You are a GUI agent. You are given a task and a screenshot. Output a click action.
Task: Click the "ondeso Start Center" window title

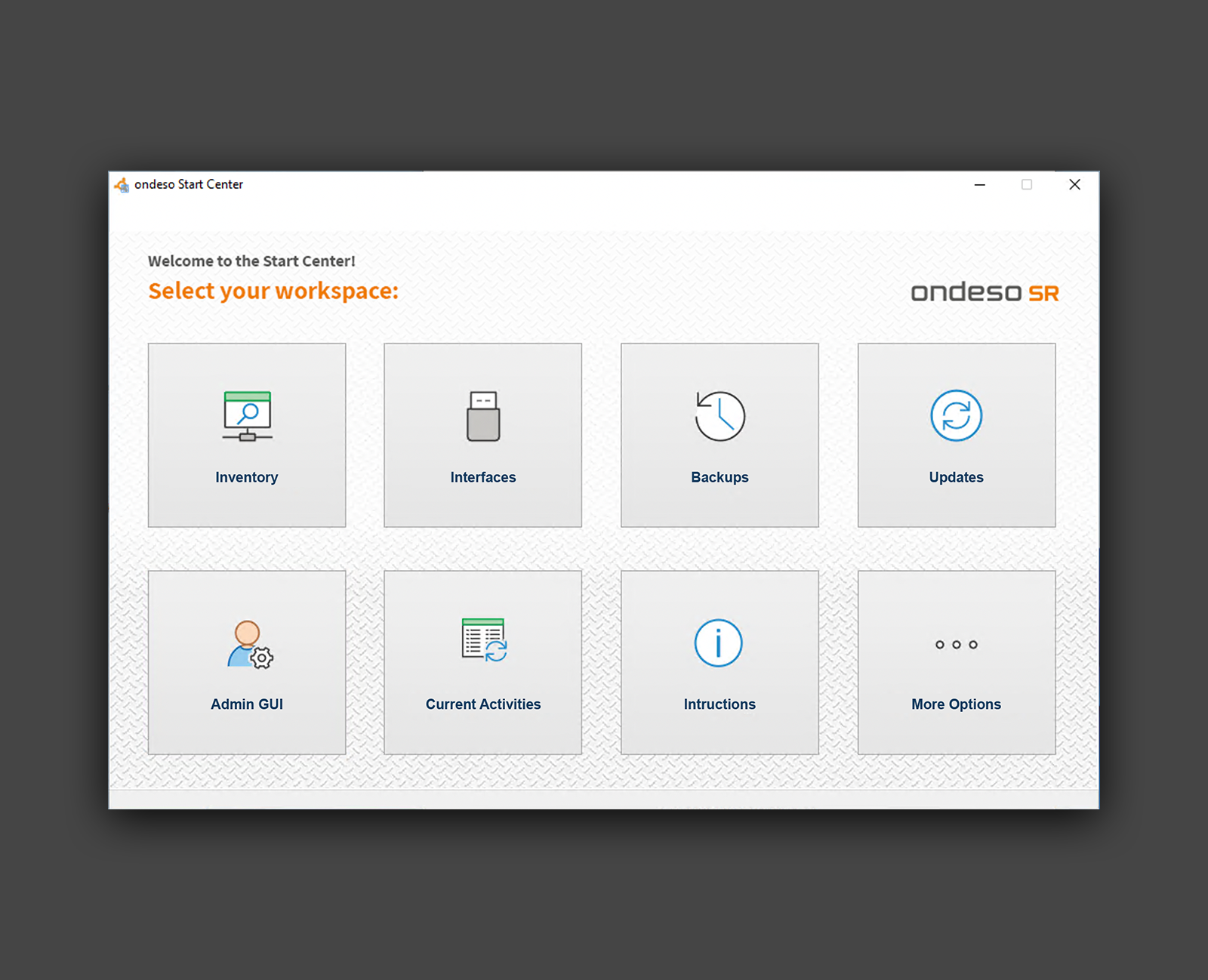click(x=189, y=184)
